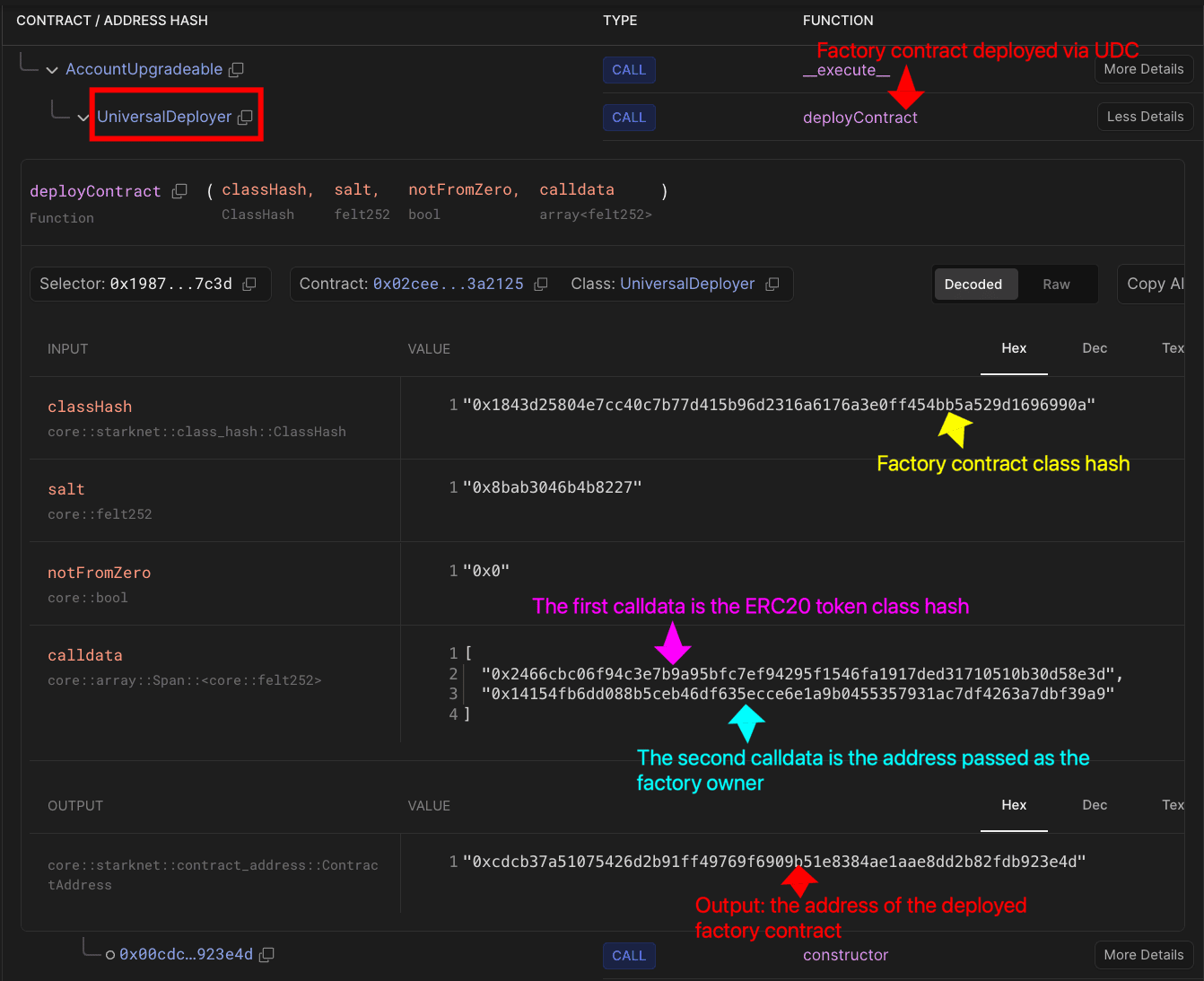Open UniversalDeployer contract link in tree

(164, 117)
